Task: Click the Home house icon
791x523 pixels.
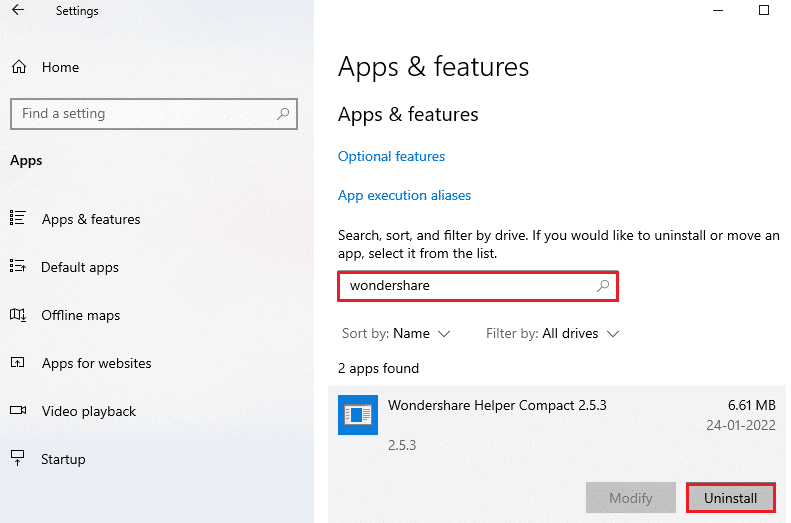Action: [19, 67]
